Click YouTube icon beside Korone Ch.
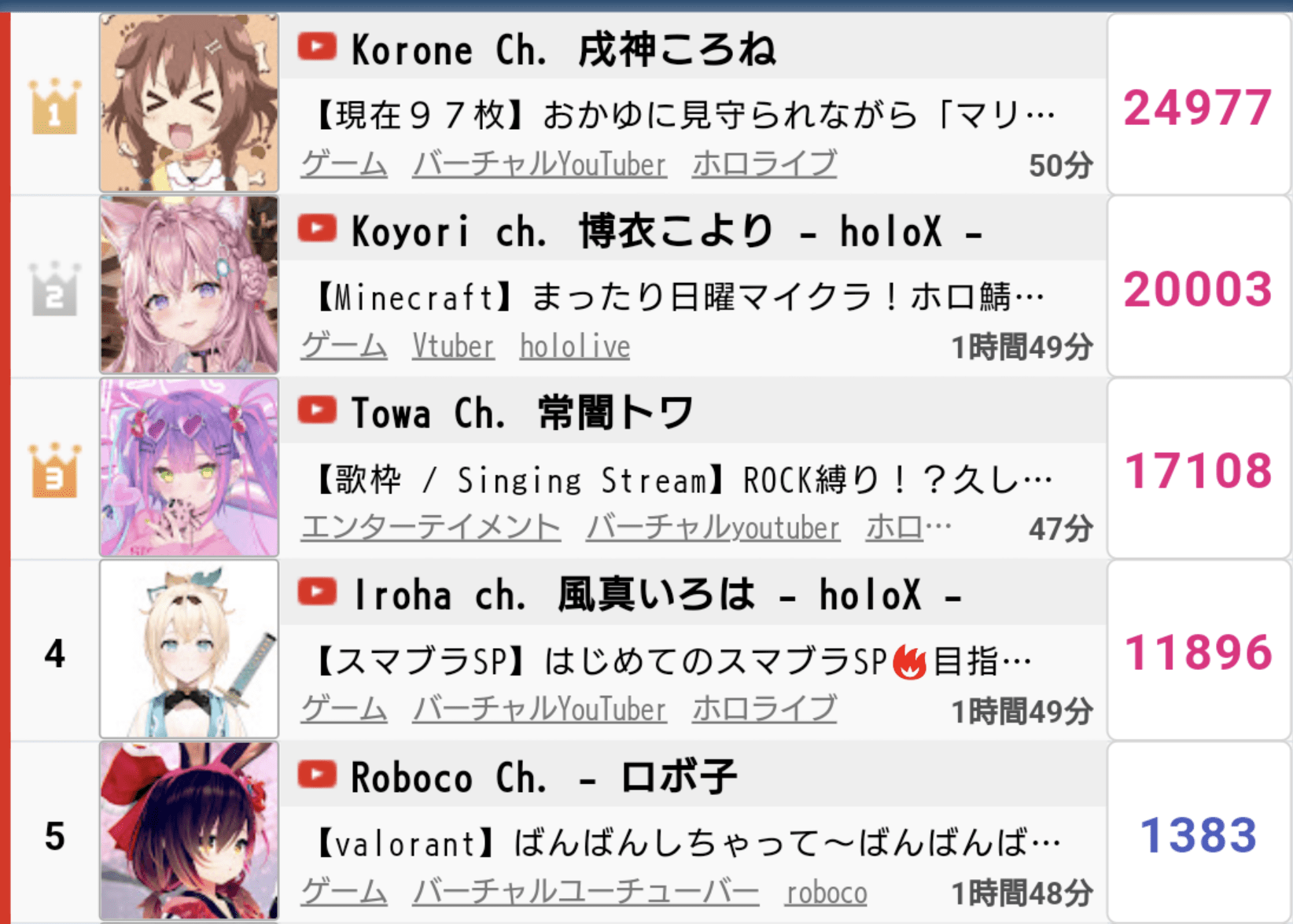This screenshot has width=1293, height=924. 317,47
